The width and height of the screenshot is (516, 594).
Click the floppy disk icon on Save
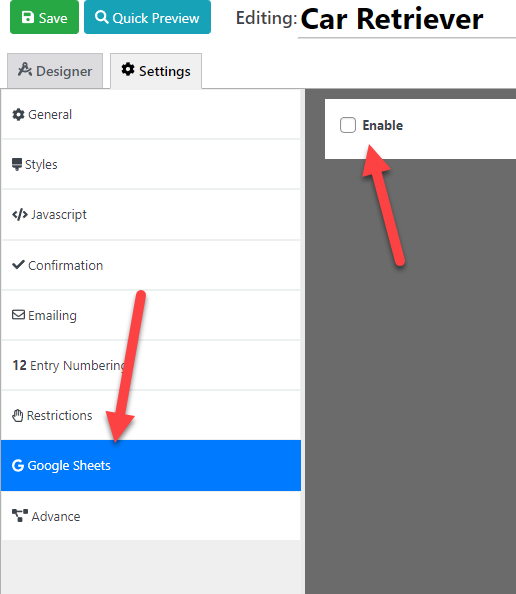[x=28, y=17]
